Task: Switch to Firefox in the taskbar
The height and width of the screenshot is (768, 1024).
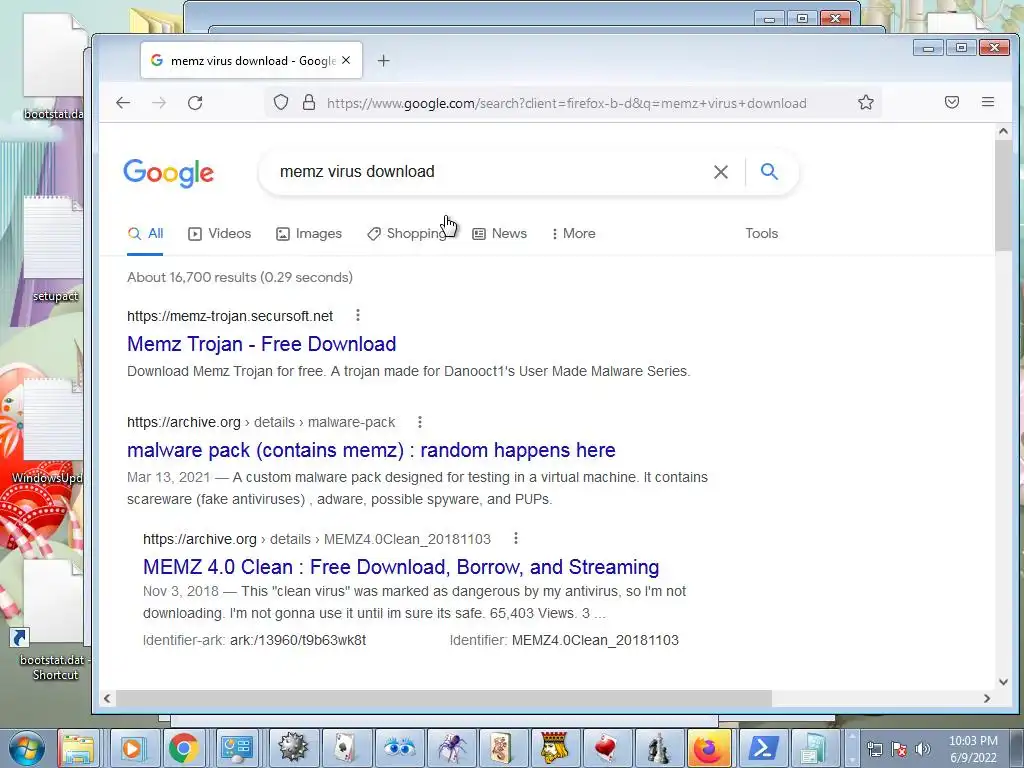Action: tap(709, 748)
